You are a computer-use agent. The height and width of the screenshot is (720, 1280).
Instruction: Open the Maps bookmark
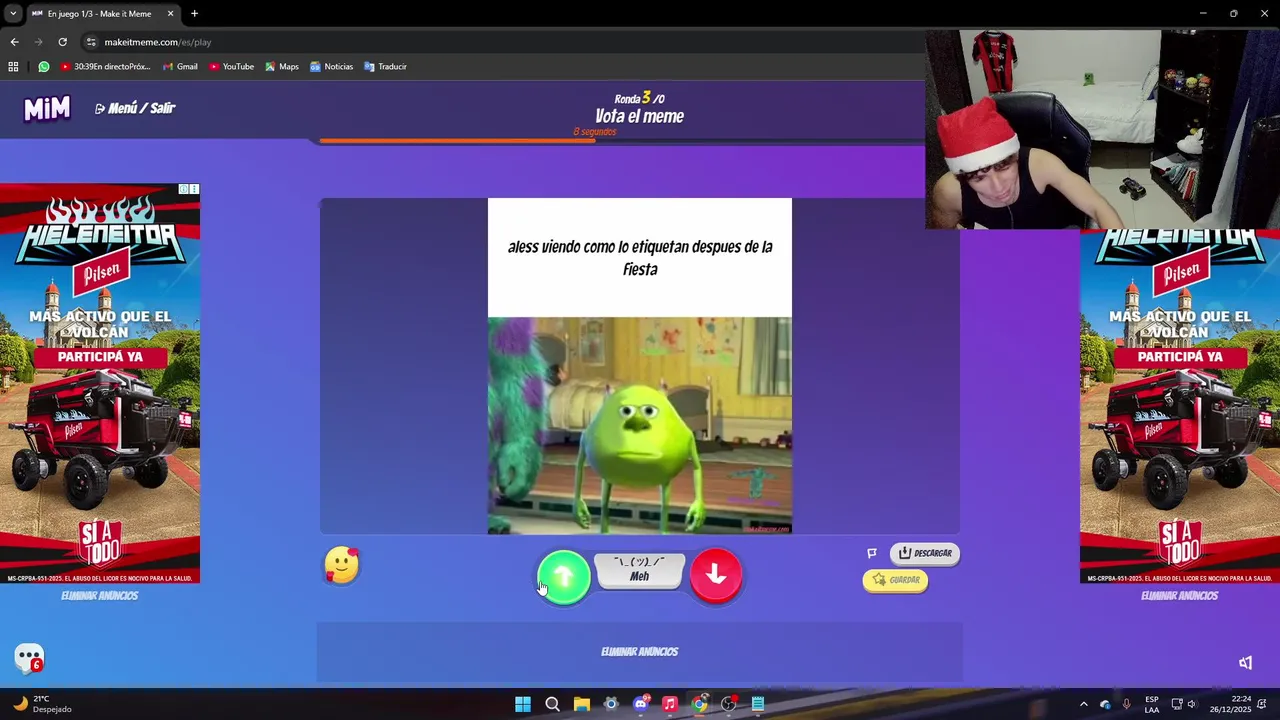tap(282, 67)
